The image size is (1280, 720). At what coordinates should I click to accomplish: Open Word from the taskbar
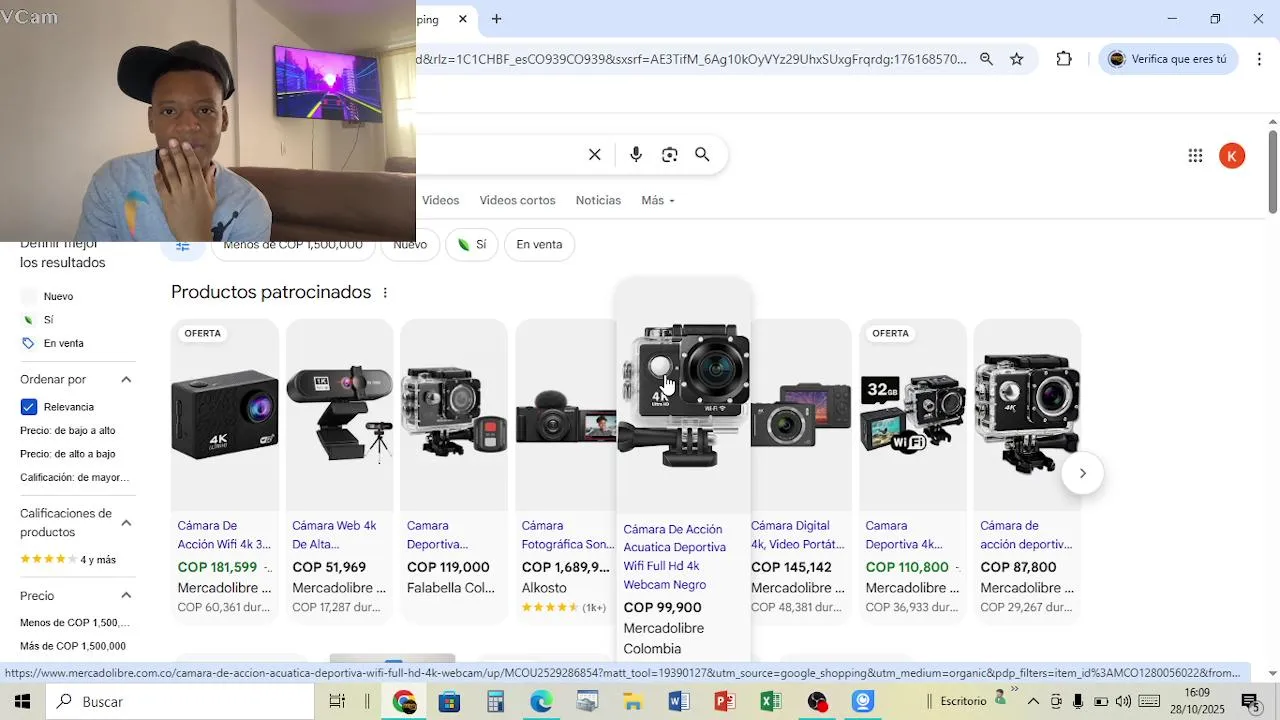(x=679, y=701)
